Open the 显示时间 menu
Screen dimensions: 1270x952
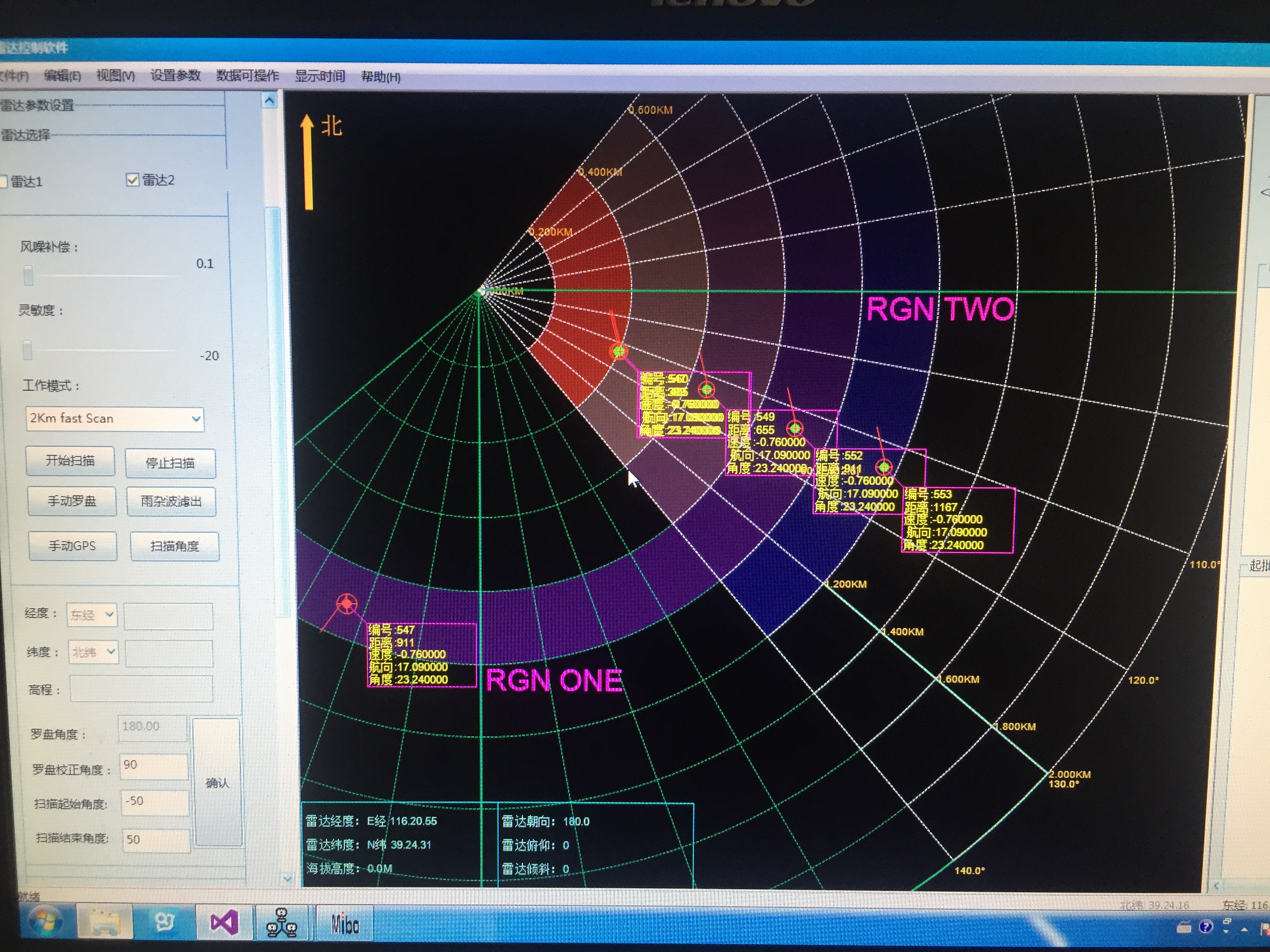click(320, 76)
